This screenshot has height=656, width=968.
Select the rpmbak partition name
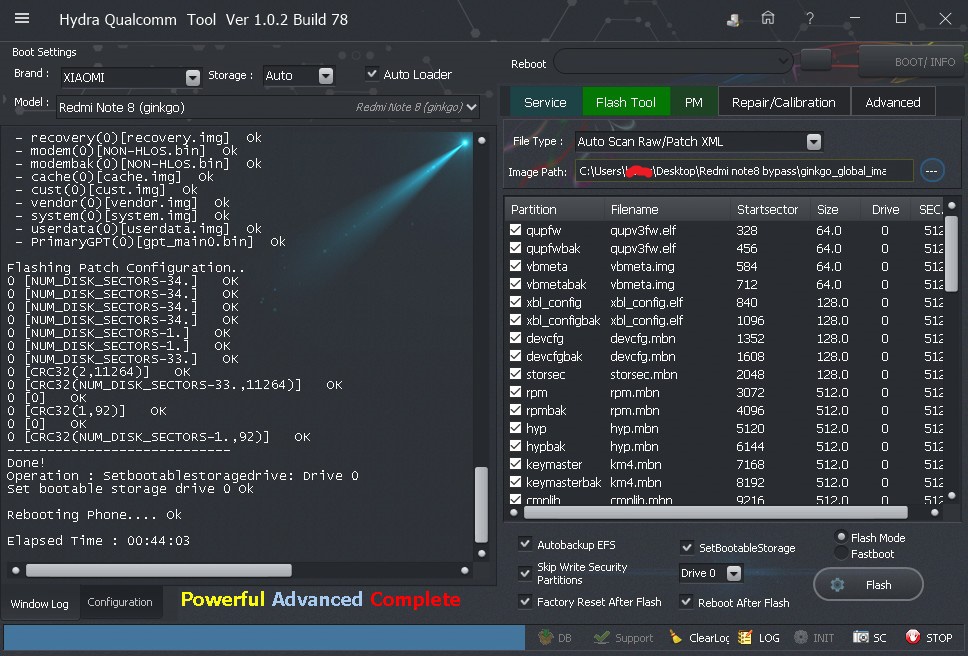[546, 410]
